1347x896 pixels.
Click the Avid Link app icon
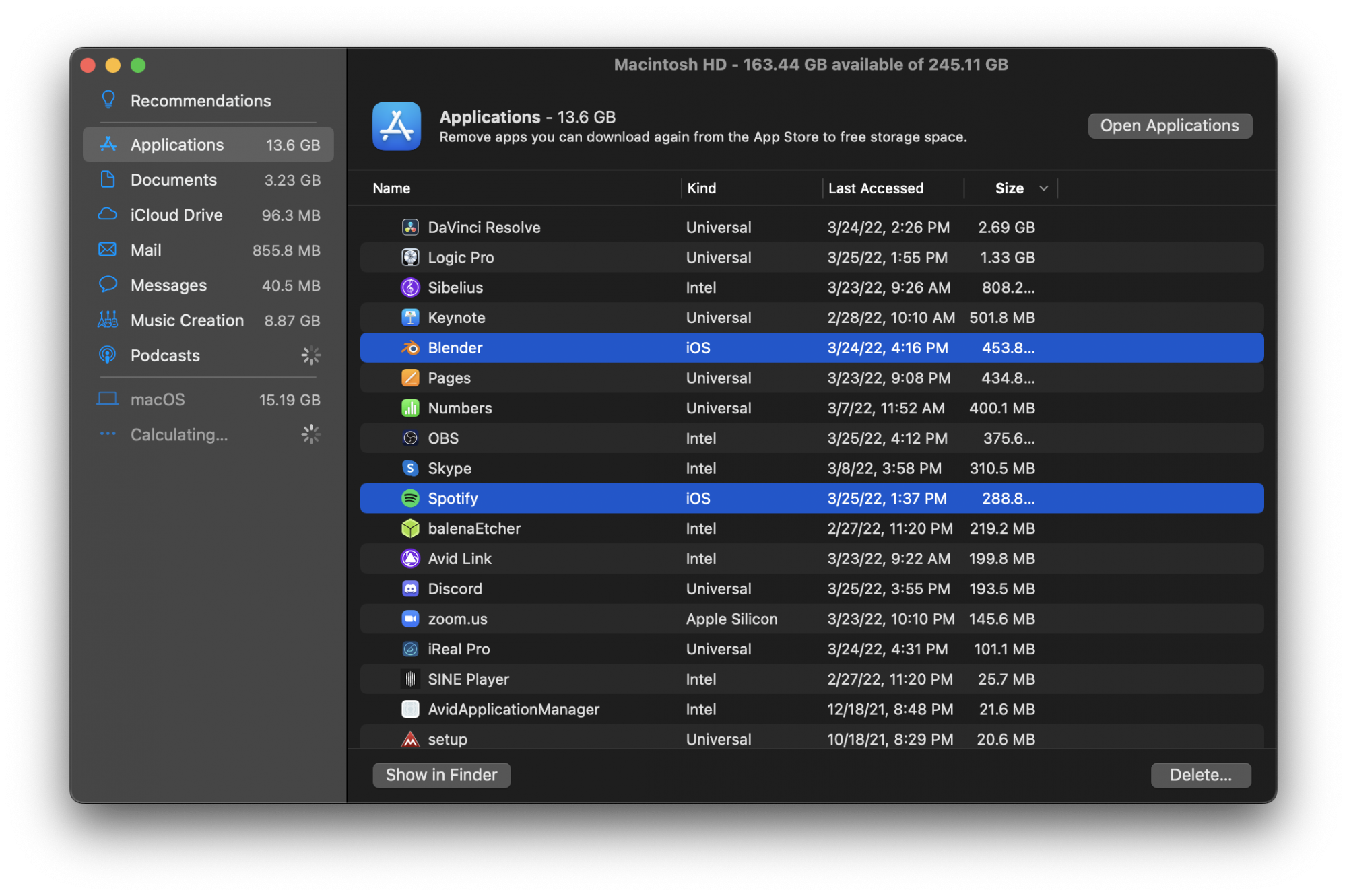(410, 559)
